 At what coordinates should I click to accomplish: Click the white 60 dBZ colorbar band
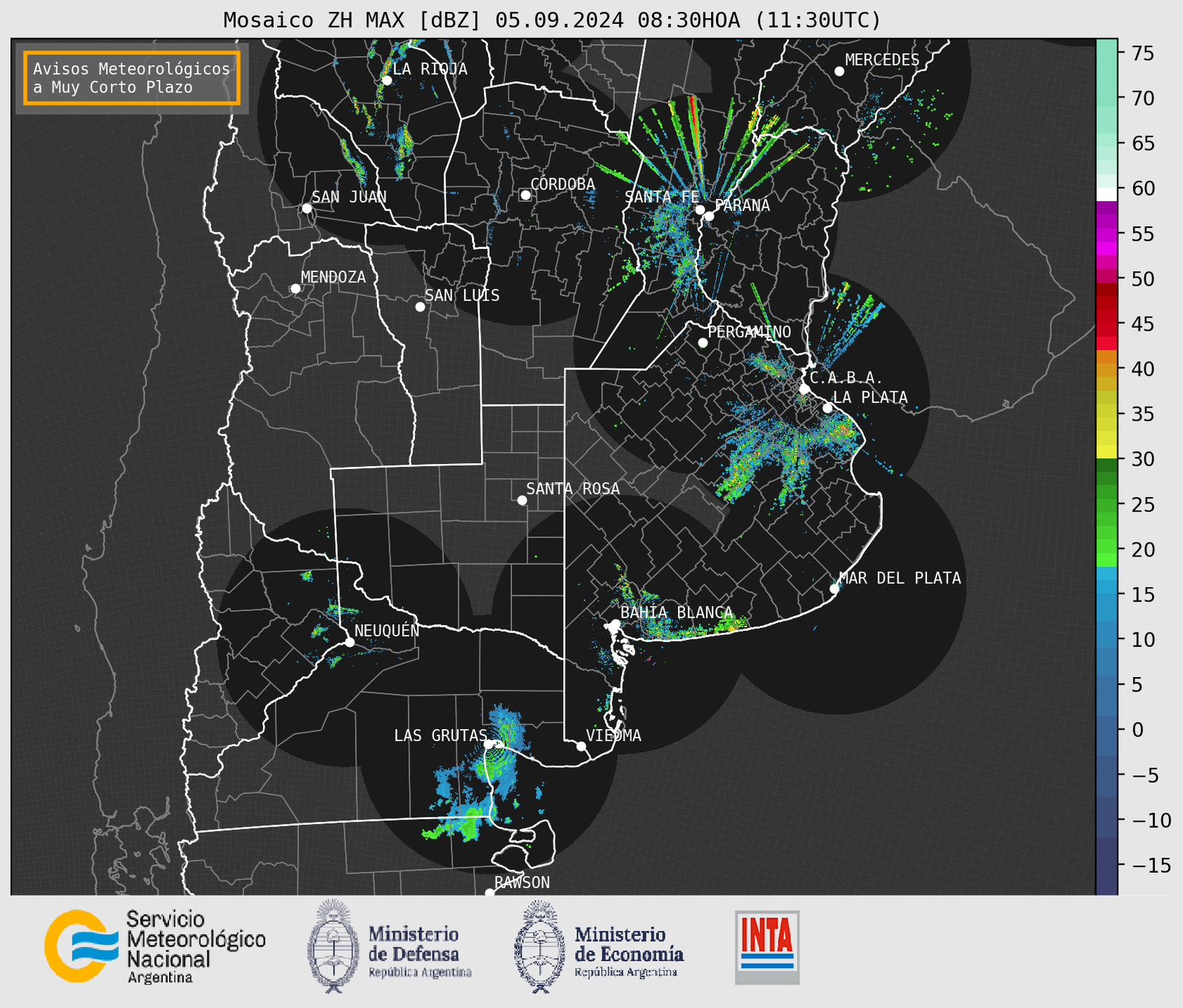point(1107,193)
